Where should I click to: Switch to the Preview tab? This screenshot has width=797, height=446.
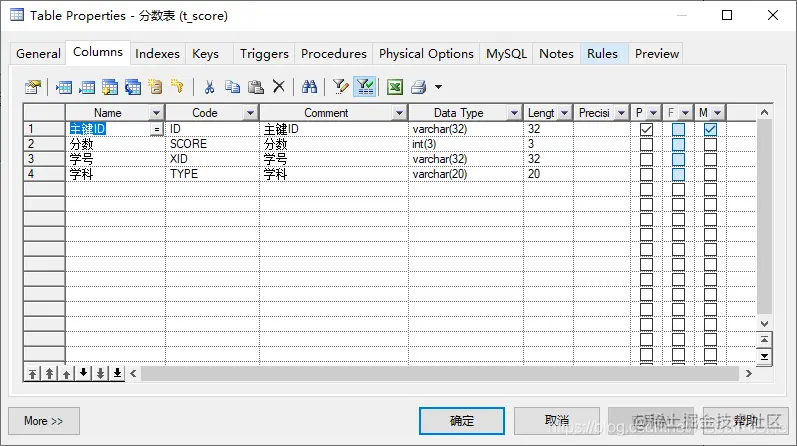tap(657, 54)
